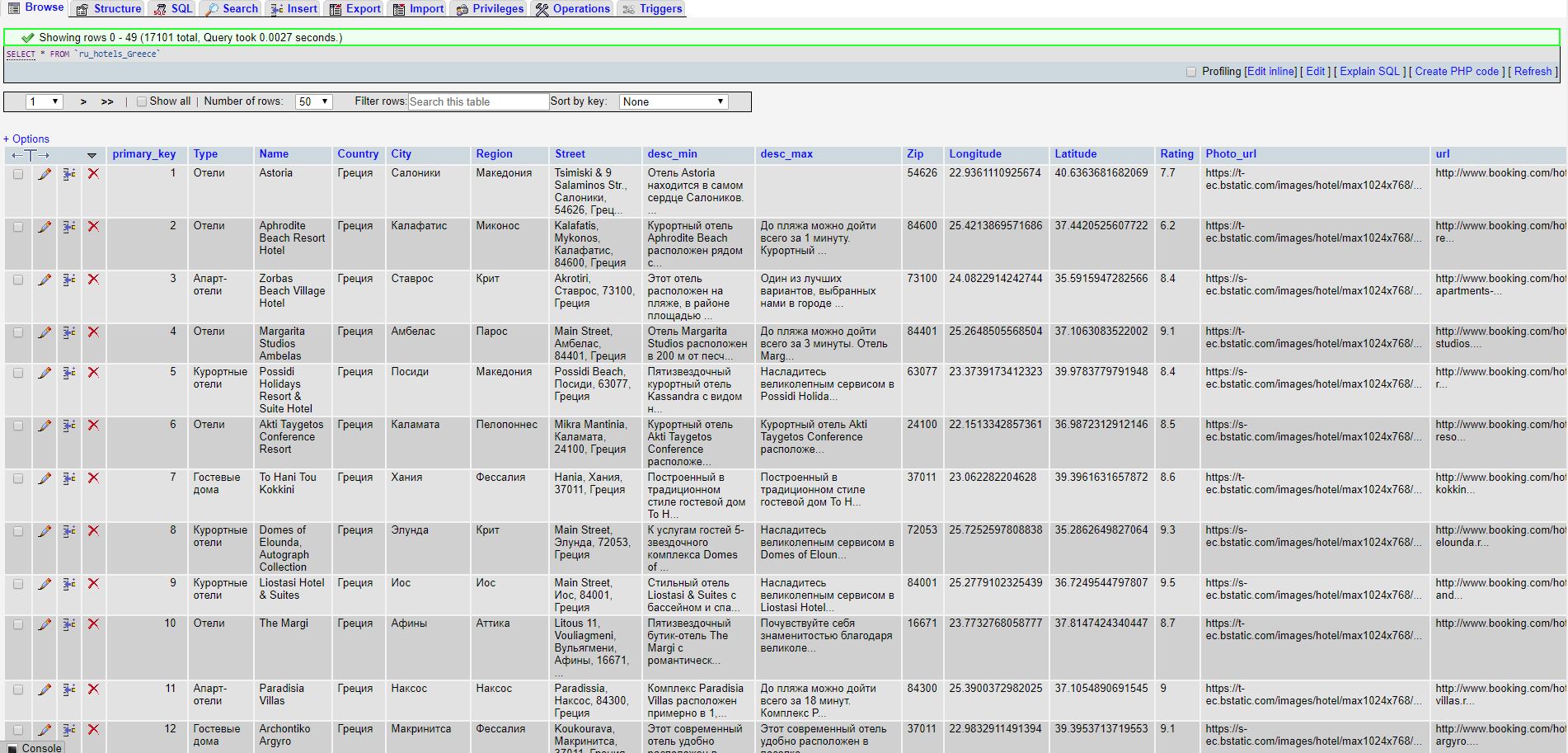
Task: Focus the Filter rows search field
Action: 478,101
